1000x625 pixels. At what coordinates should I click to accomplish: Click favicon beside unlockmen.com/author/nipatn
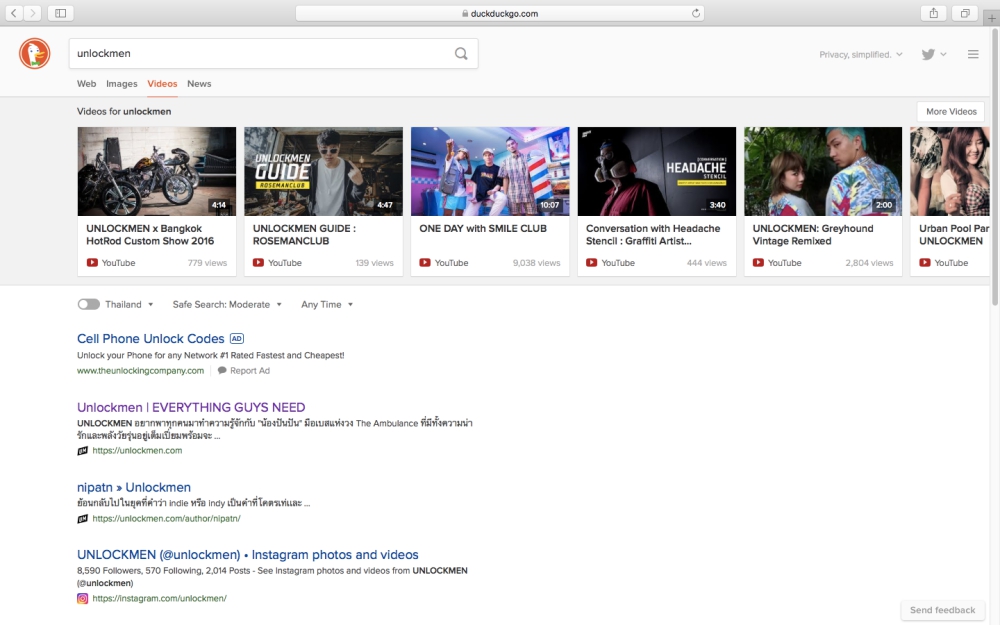pyautogui.click(x=82, y=519)
